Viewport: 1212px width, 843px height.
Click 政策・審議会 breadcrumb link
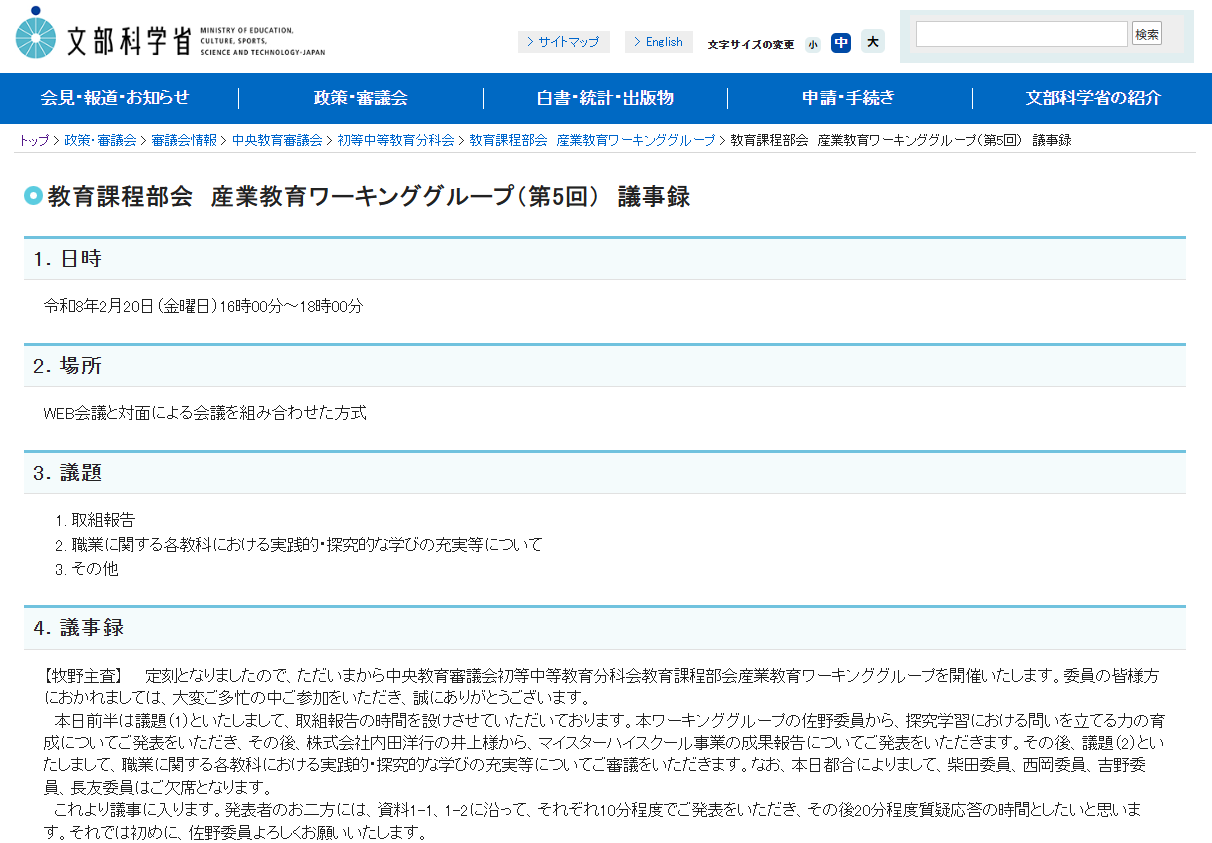[x=100, y=140]
